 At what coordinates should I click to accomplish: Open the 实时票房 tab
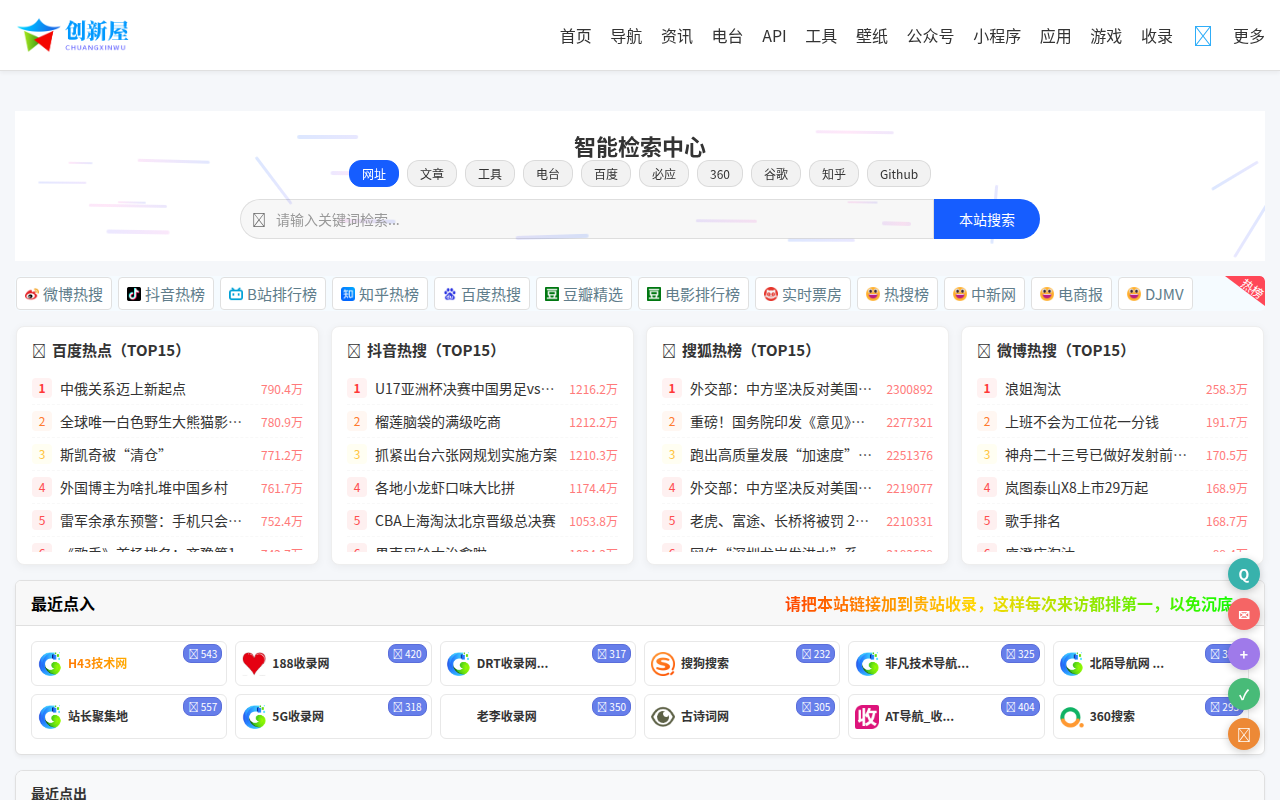[803, 294]
